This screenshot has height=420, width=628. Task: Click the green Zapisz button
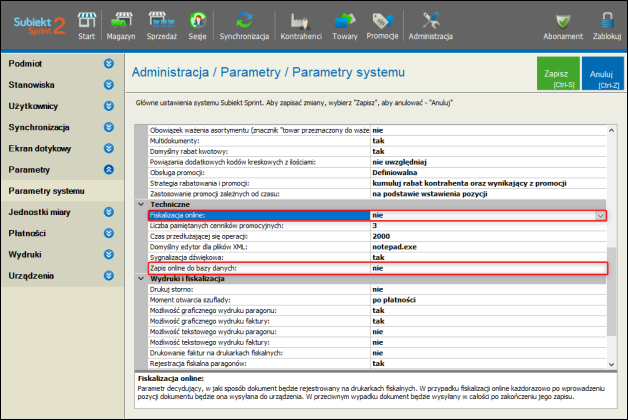558,73
